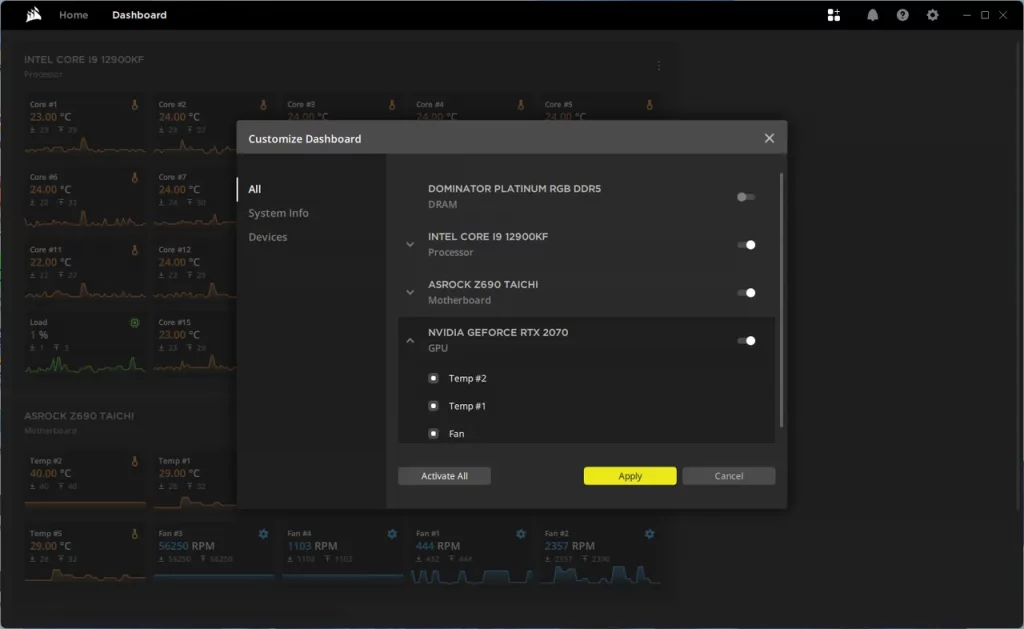Viewport: 1024px width, 629px height.
Task: Go to the Home tab
Action: click(73, 14)
